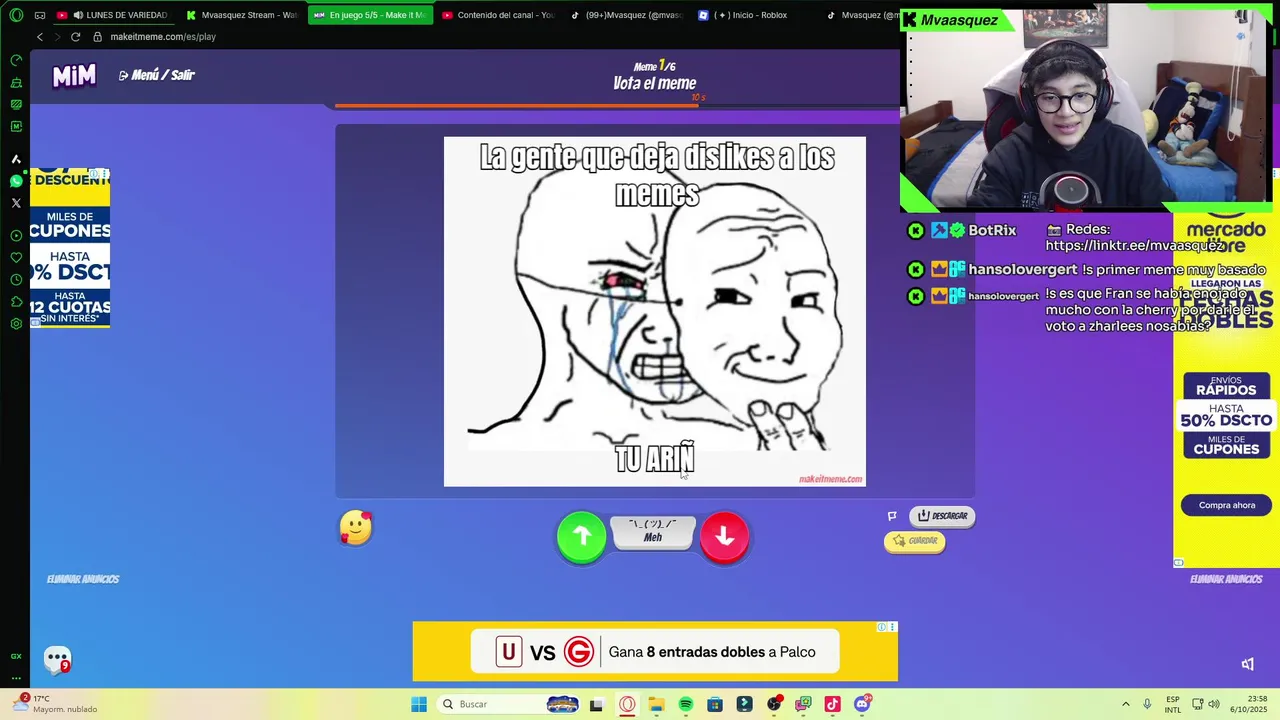
Task: Open bookmarks heart icon in the sidebar
Action: 16,258
